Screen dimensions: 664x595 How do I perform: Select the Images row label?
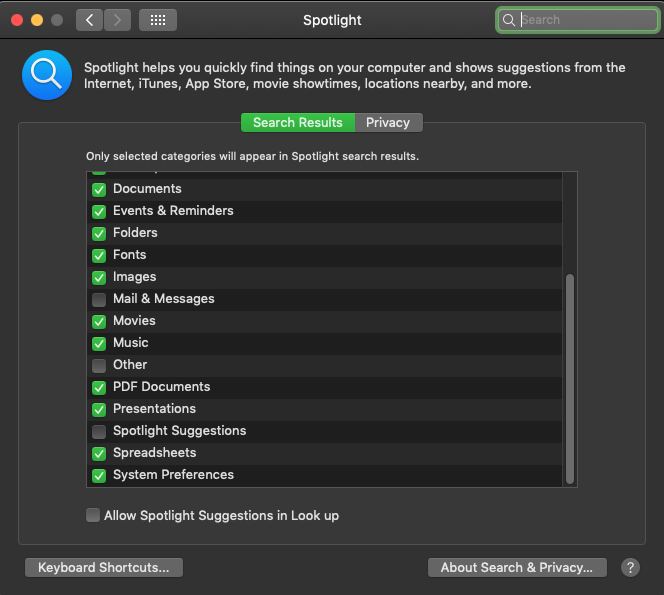135,277
